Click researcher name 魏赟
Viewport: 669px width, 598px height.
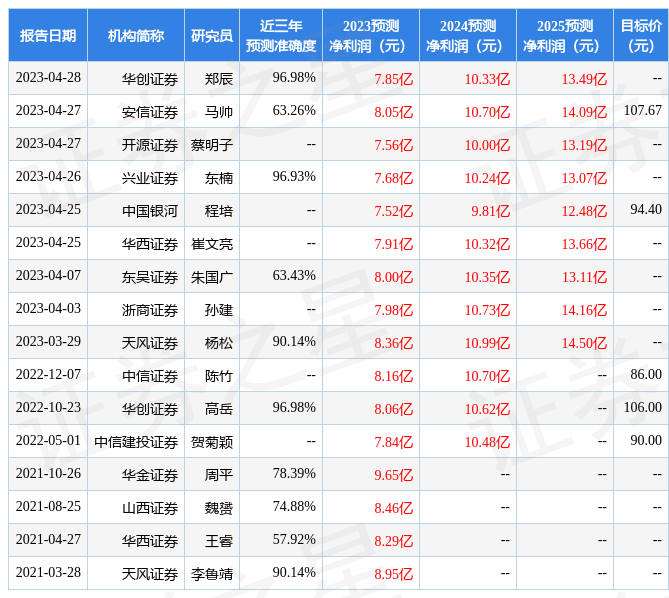[218, 508]
